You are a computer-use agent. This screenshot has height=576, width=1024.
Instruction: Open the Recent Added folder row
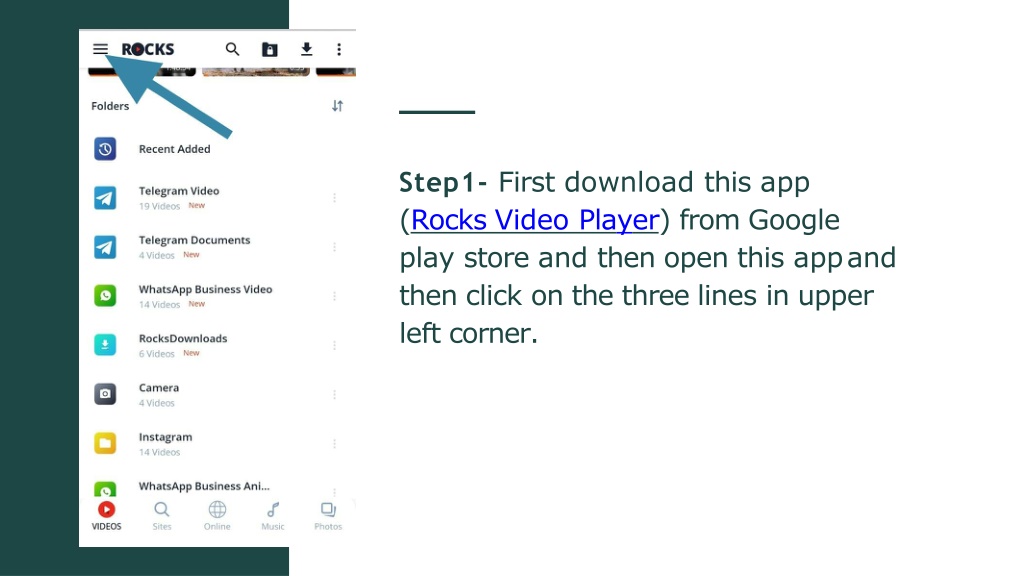(217, 149)
